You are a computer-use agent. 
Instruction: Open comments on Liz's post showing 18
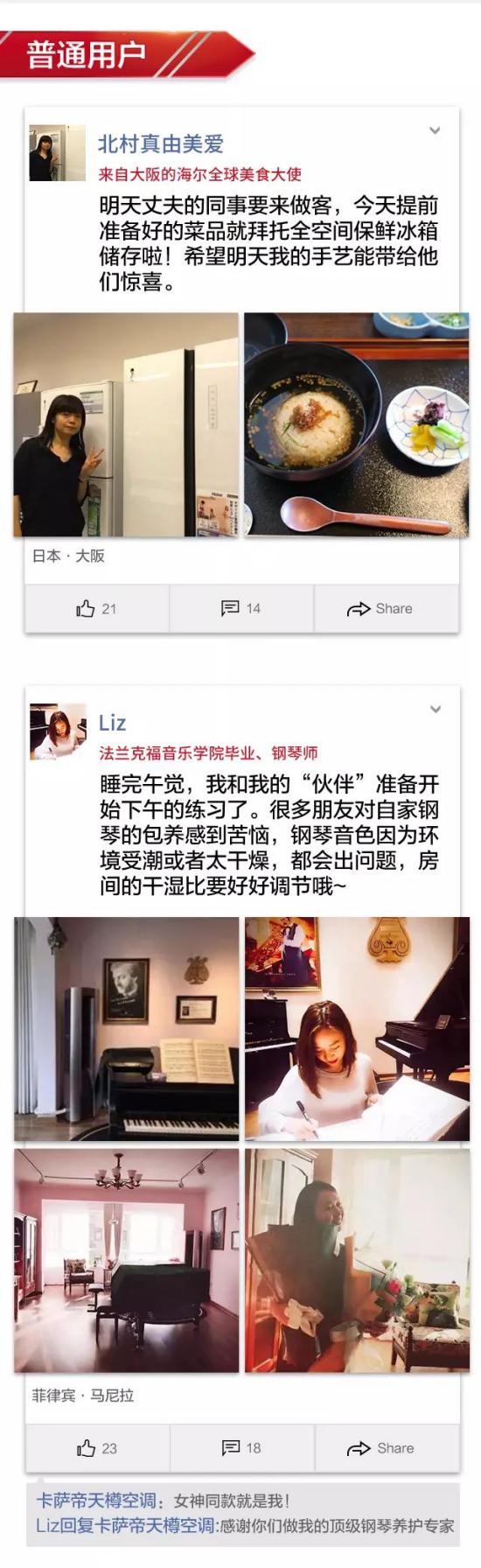pos(242,1448)
